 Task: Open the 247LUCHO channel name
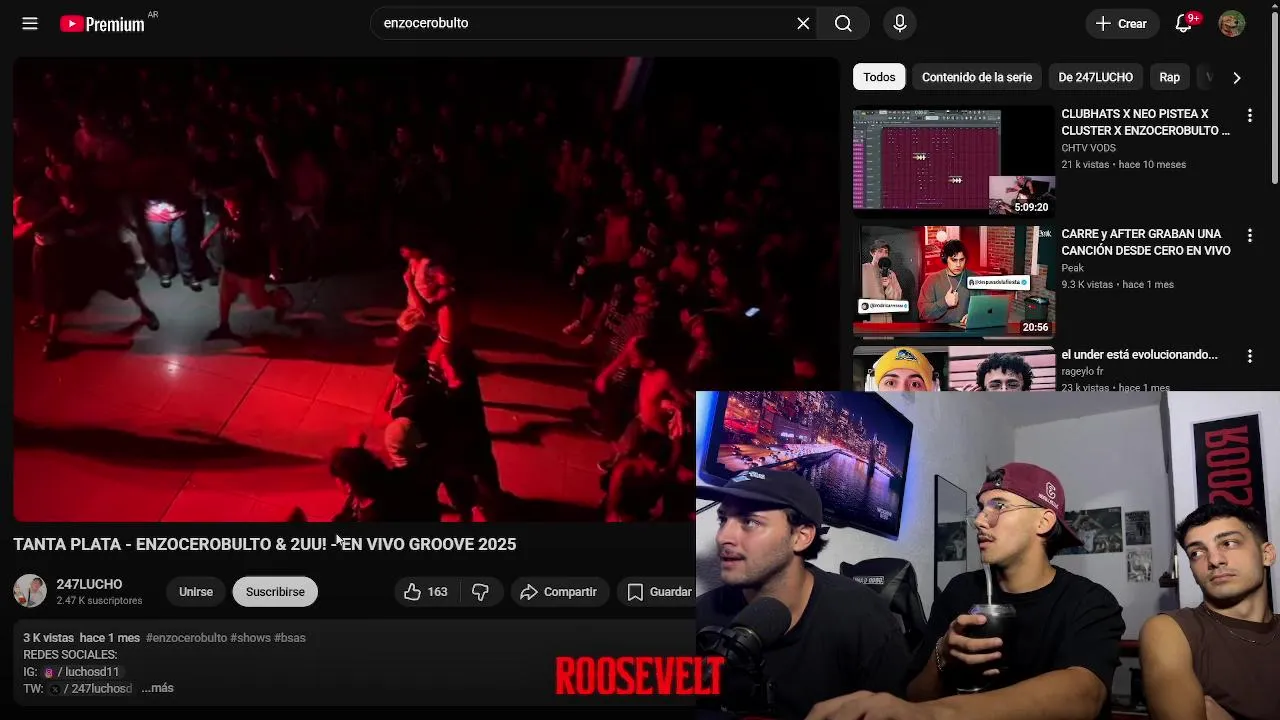coord(89,584)
